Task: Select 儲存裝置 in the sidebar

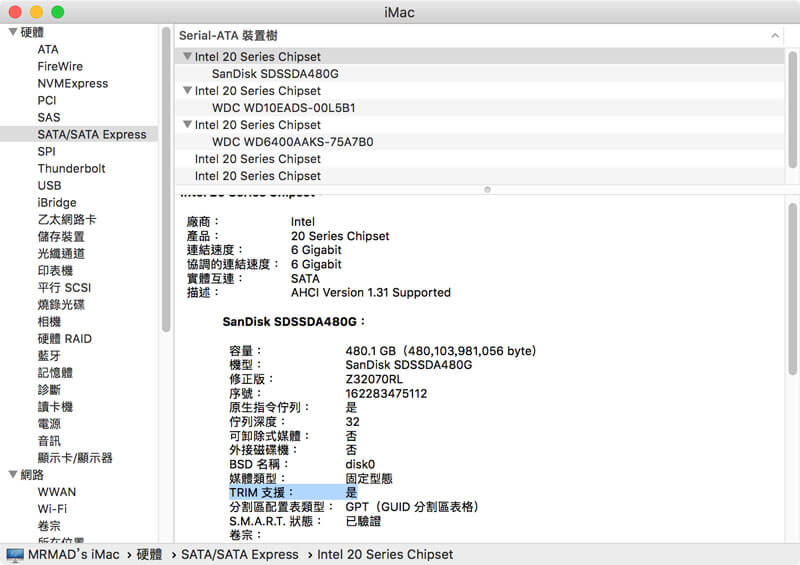Action: (x=61, y=236)
